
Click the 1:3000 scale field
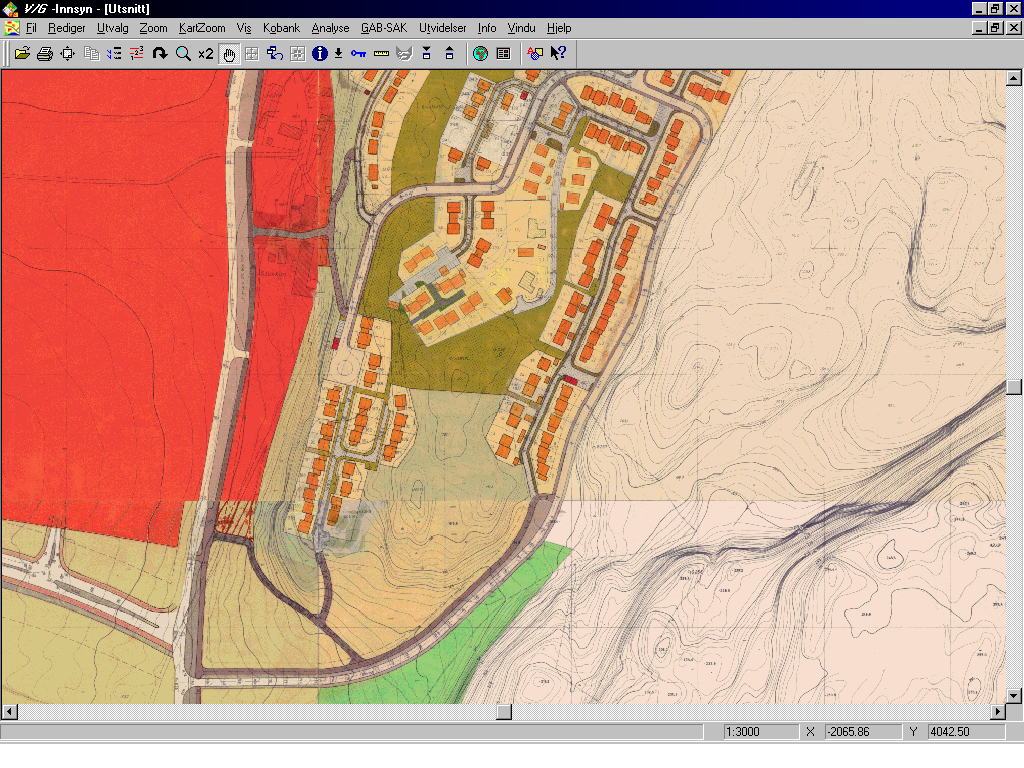point(761,732)
